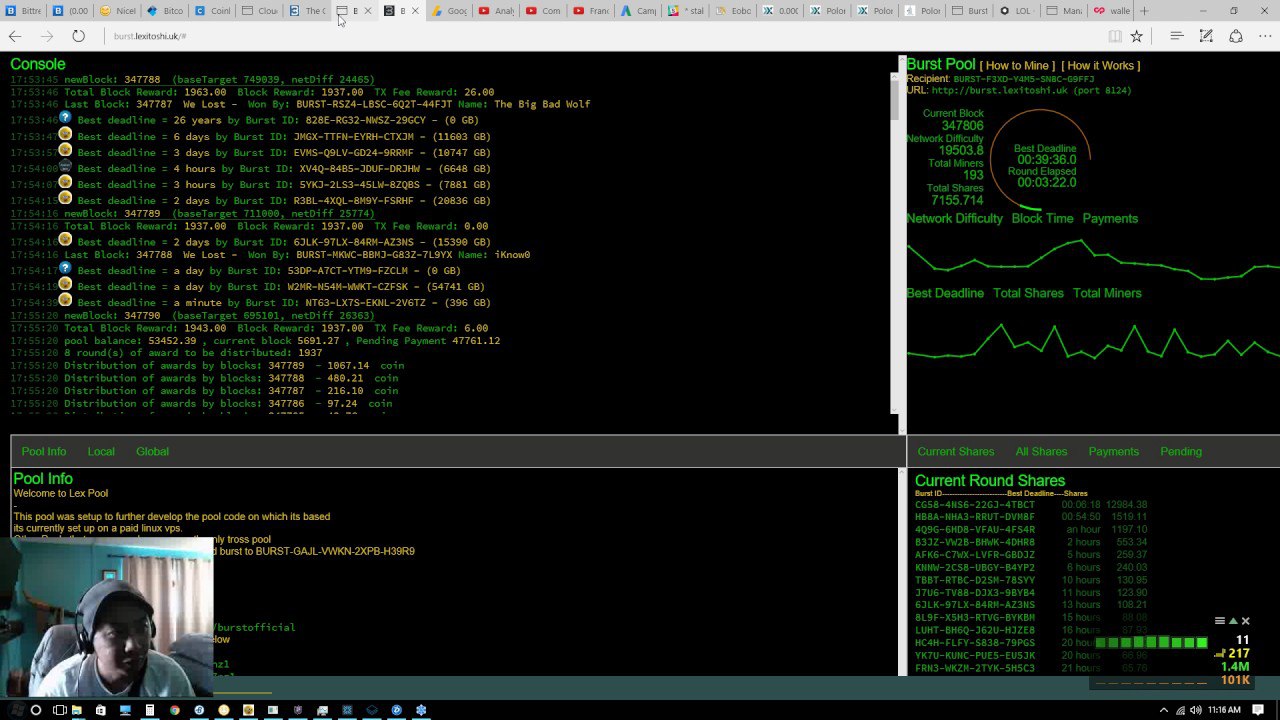Image resolution: width=1280 pixels, height=720 pixels.
Task: Switch to the wallet browser tab
Action: 1111,11
